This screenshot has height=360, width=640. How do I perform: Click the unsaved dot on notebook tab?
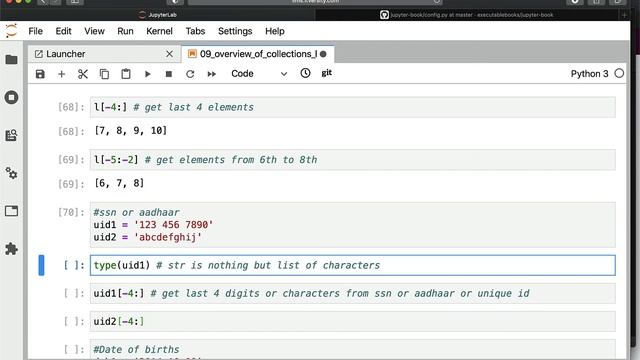tap(323, 54)
